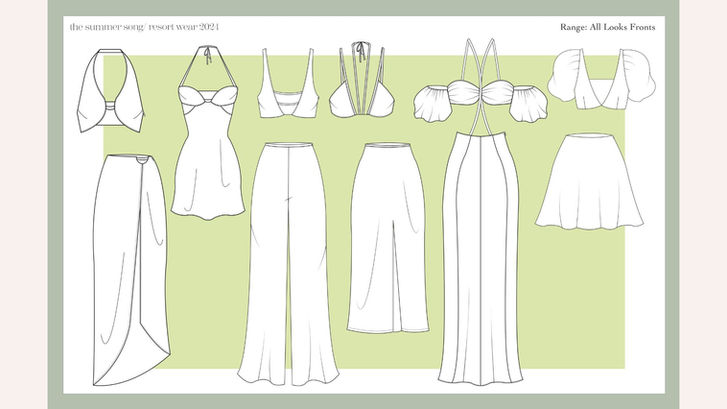Select the puff sleeve wrap crop top
Image resolution: width=727 pixels, height=409 pixels.
click(602, 79)
